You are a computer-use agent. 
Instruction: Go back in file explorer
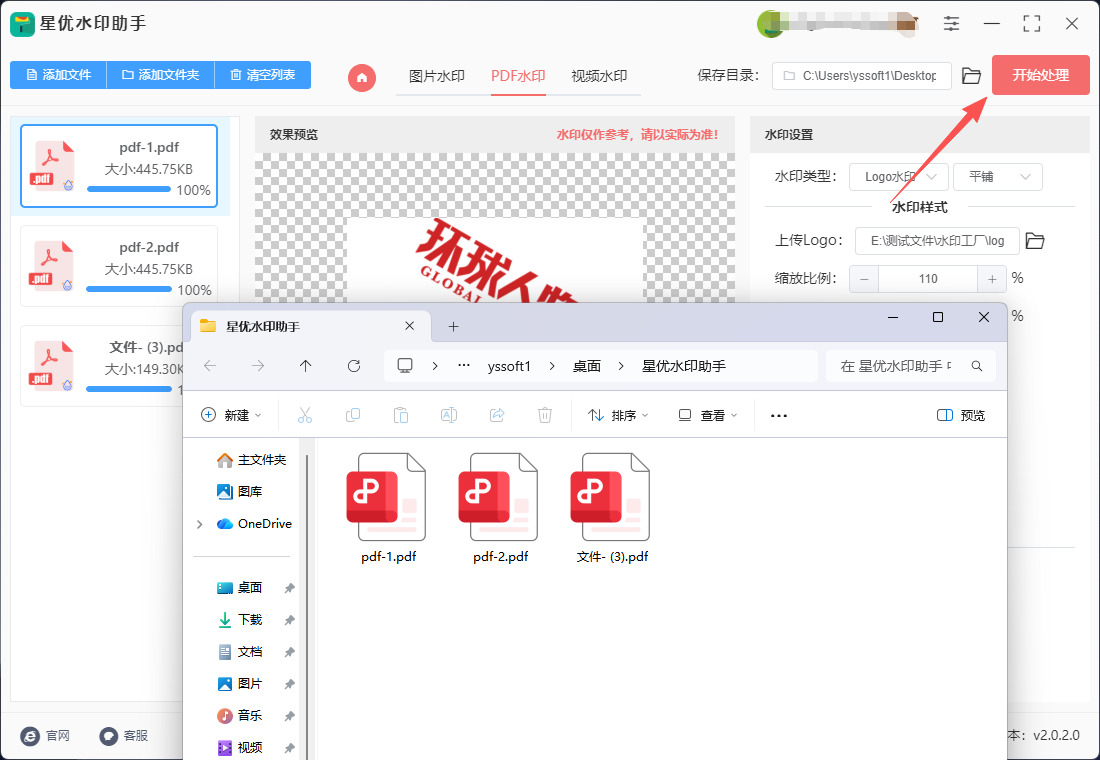click(x=210, y=366)
